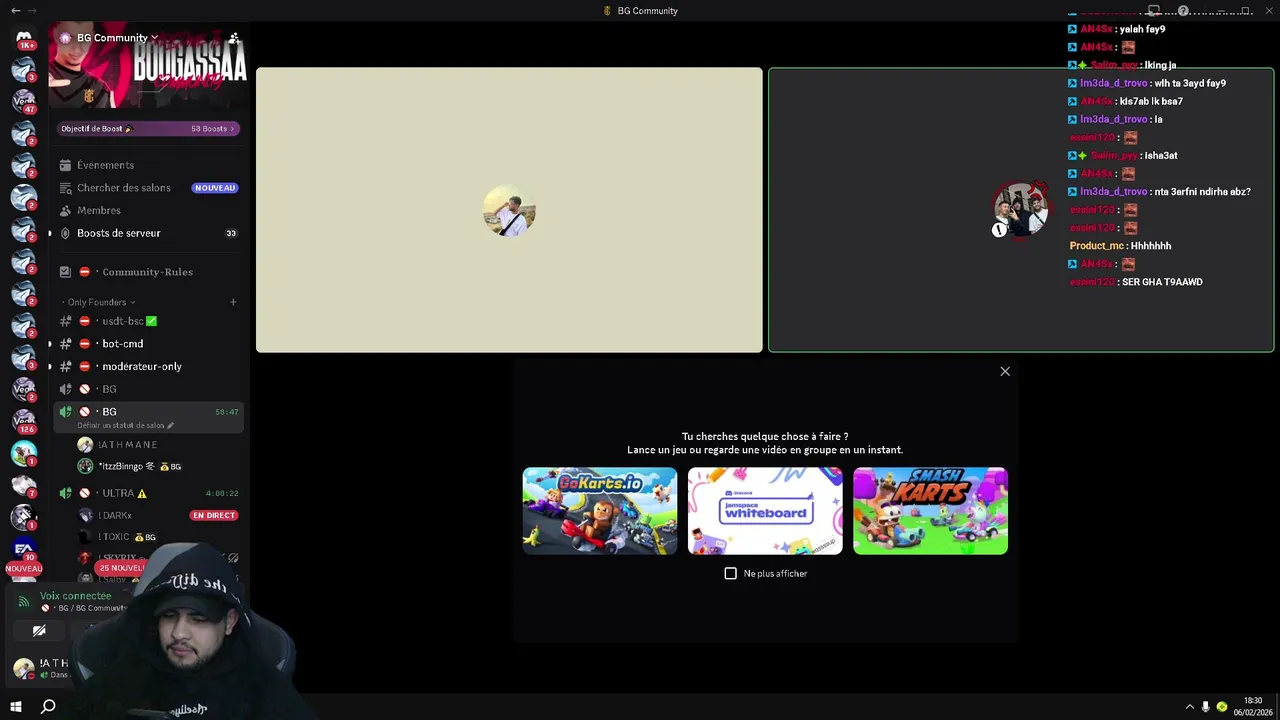Viewport: 1280px width, 720px height.
Task: Show hidden system tray icons
Action: point(1189,707)
